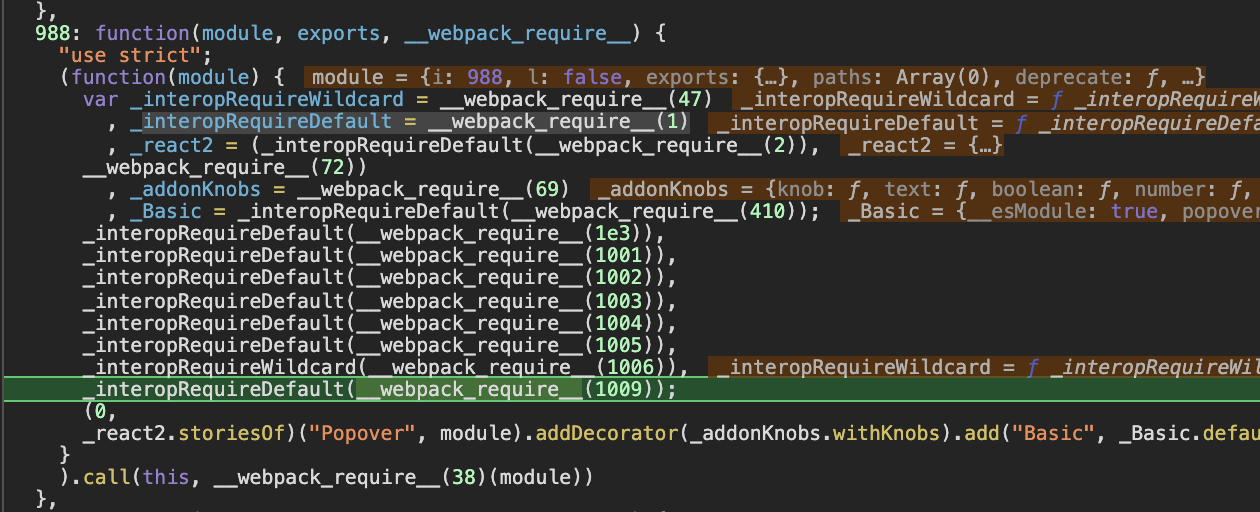Screen dimensions: 1260x512
Task: Click the this keyword in call arguments
Action: point(167,476)
